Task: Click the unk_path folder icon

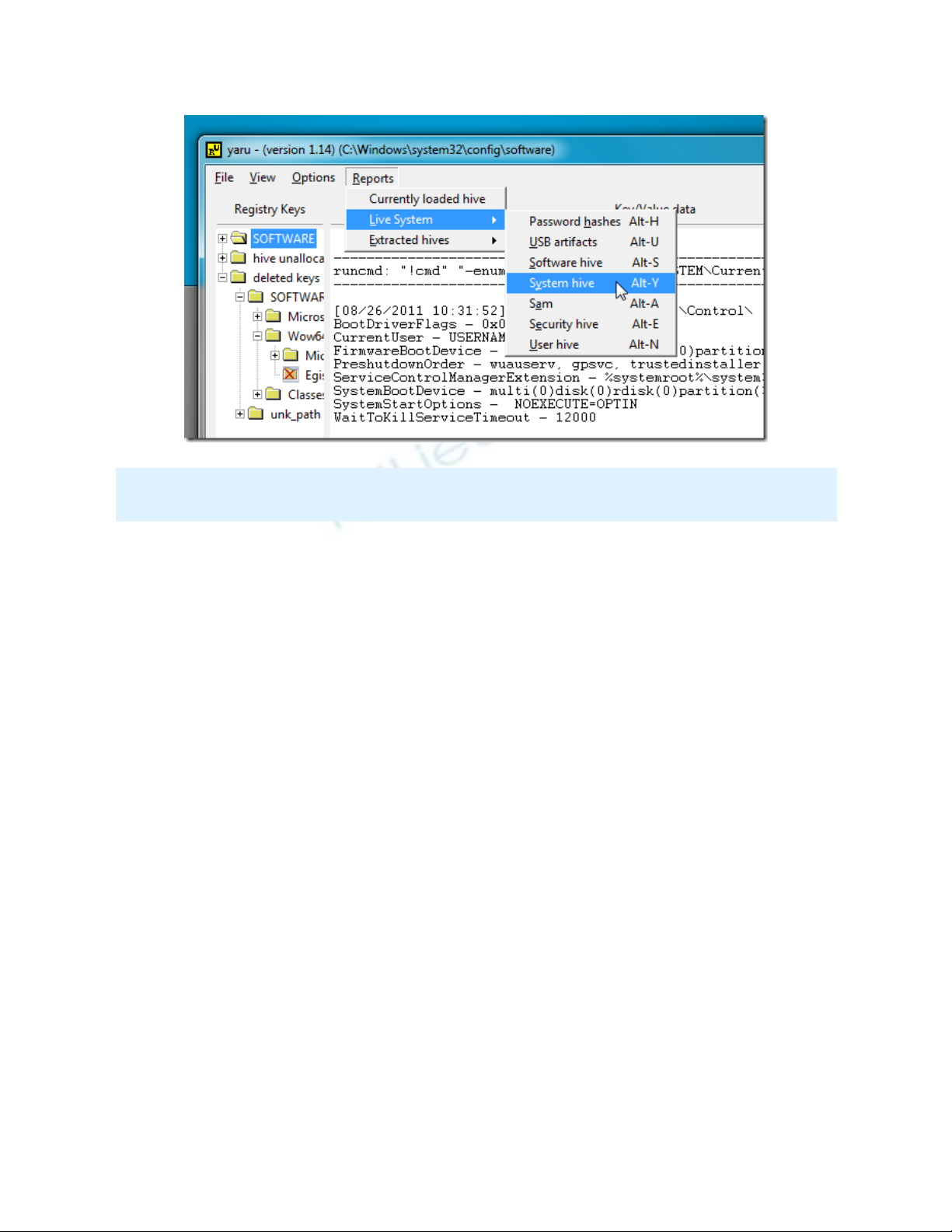Action: tap(256, 414)
